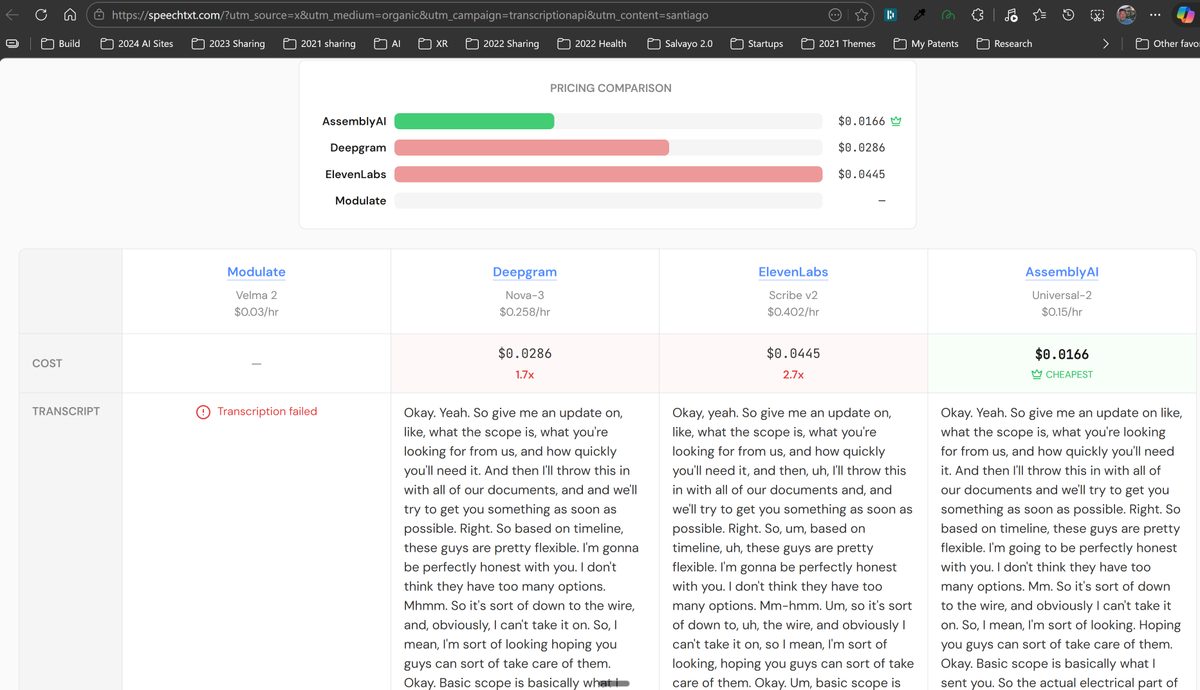Open the teal extension icon in toolbar
1200x690 pixels.
[x=890, y=15]
